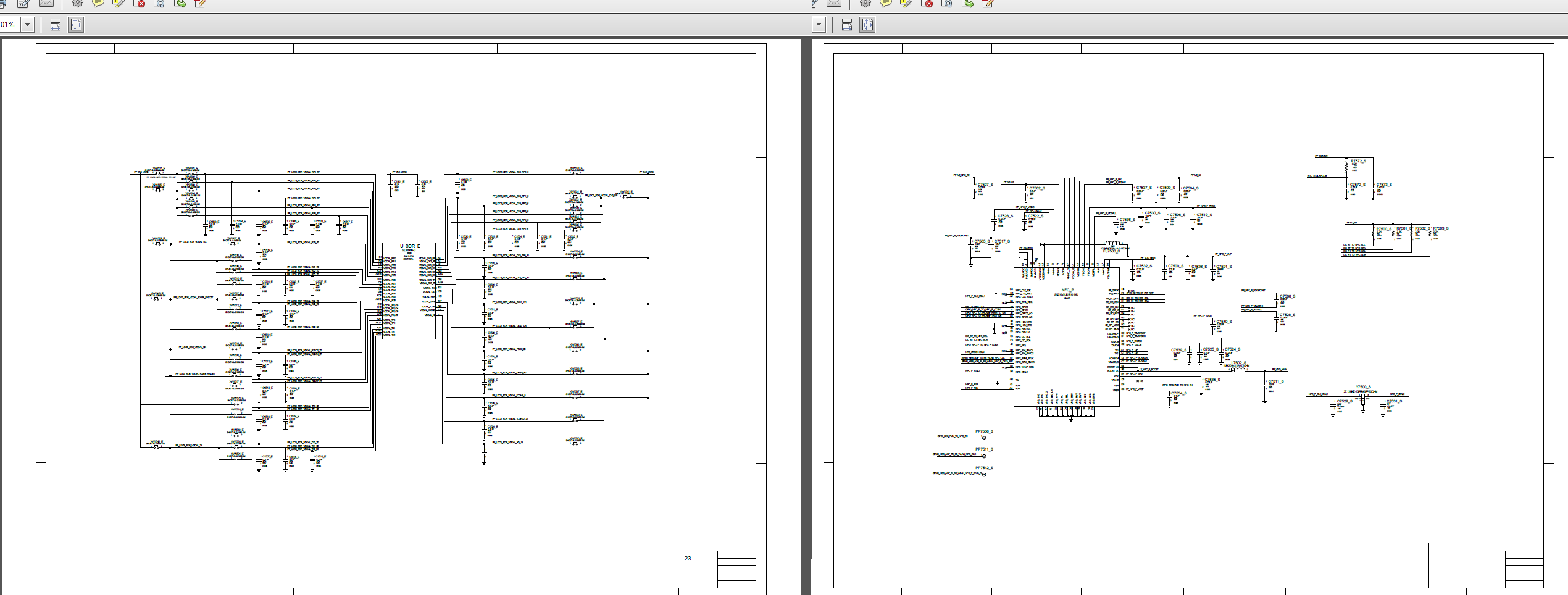Click the U_SDR_E chip on left schematic page

(409, 290)
